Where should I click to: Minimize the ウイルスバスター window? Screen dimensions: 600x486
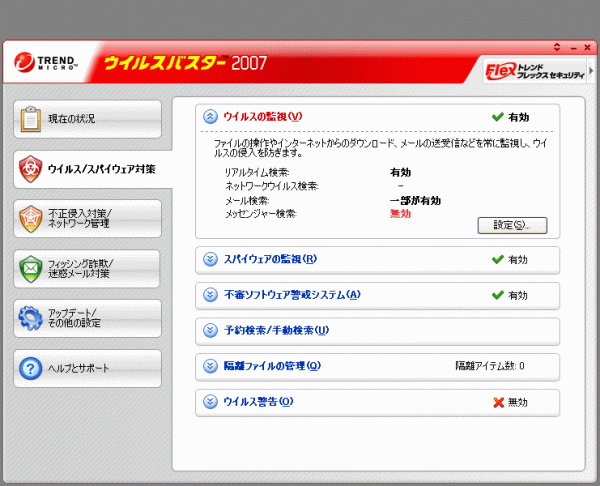pos(573,48)
